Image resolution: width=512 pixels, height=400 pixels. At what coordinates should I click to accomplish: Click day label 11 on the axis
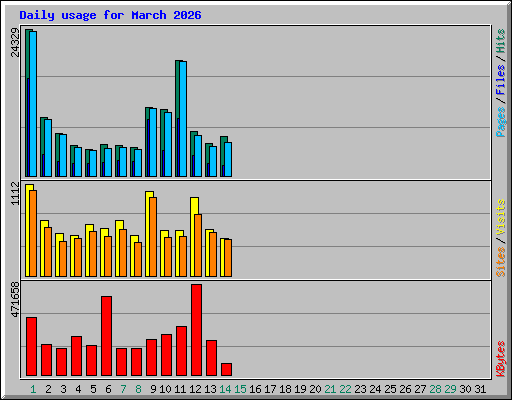(180, 389)
